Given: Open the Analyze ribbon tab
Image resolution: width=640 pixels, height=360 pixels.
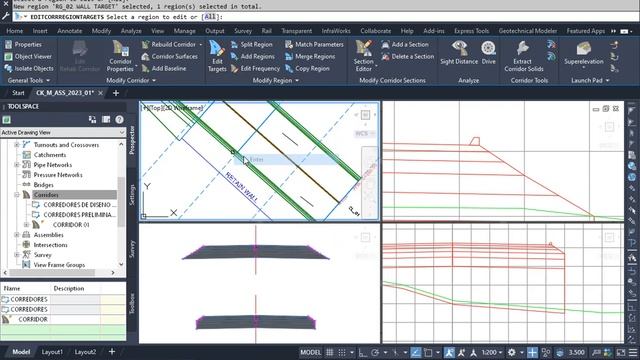Looking at the screenshot, I should coord(131,31).
